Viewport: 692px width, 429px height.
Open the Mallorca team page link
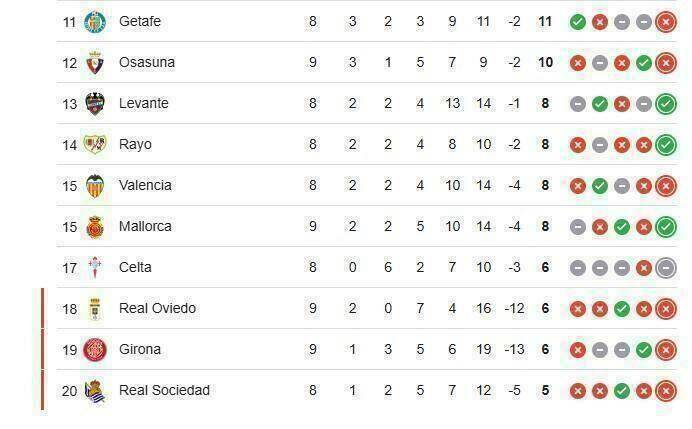tap(145, 226)
